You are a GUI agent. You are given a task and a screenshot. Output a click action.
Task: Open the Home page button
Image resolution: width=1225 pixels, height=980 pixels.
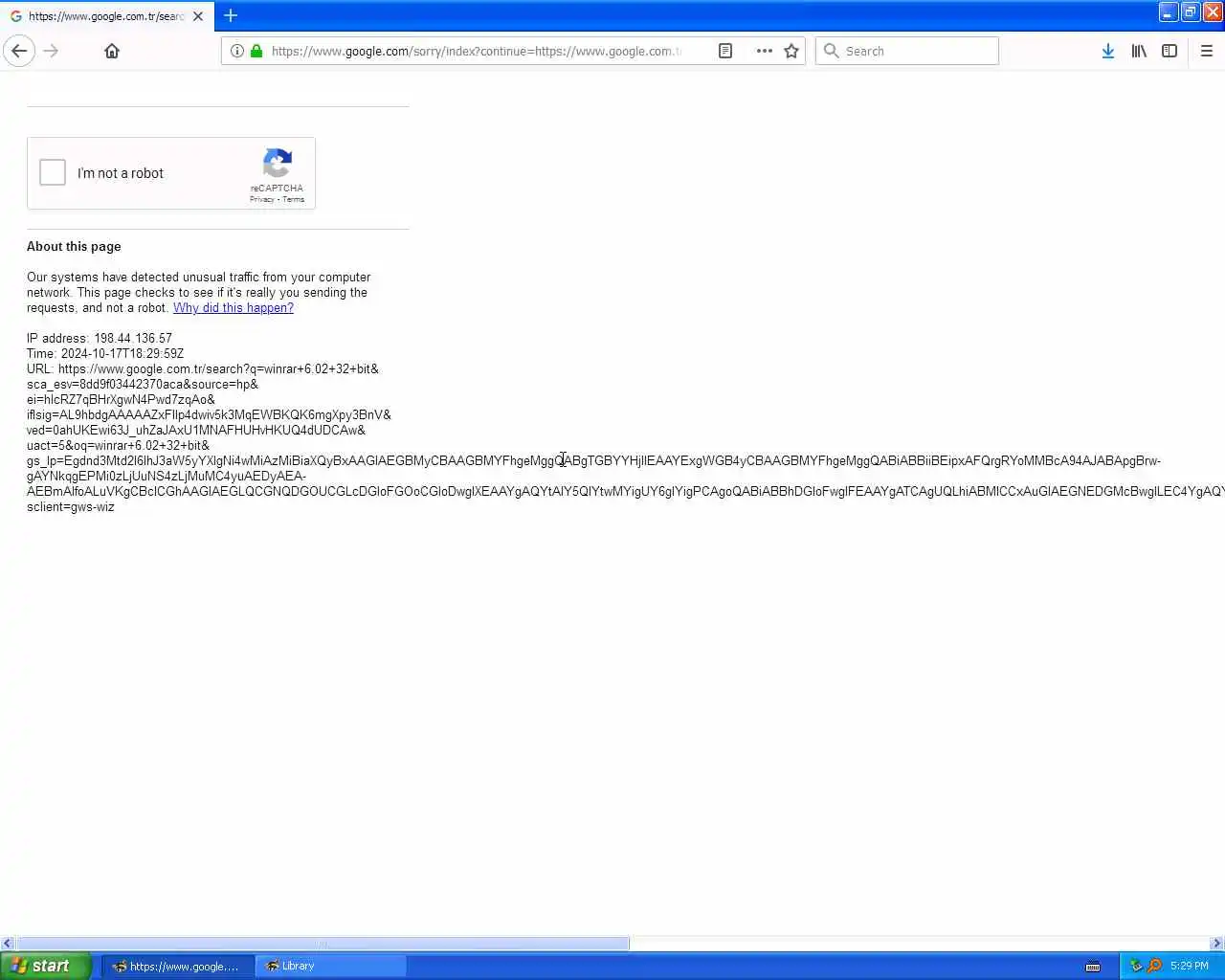(x=112, y=51)
